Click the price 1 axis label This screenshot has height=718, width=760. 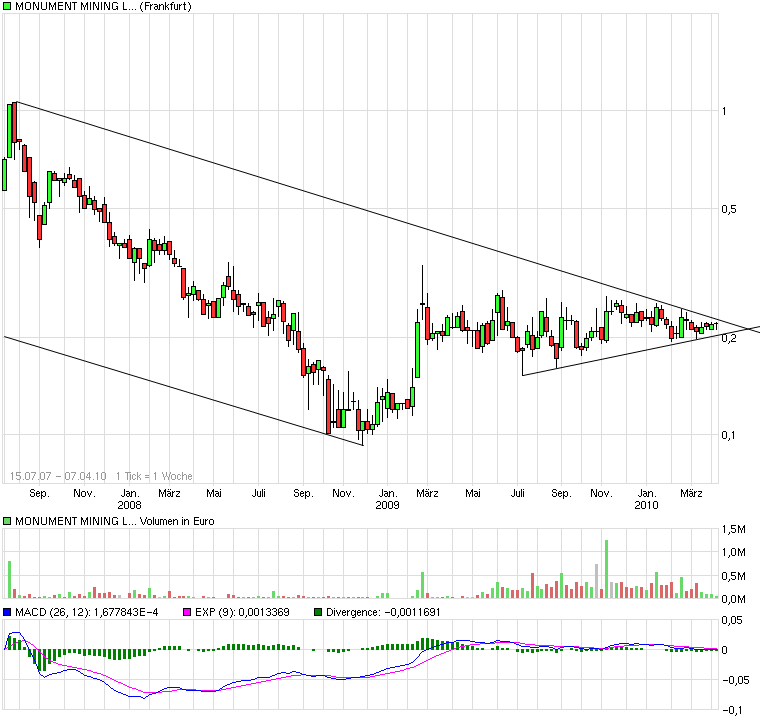(724, 111)
